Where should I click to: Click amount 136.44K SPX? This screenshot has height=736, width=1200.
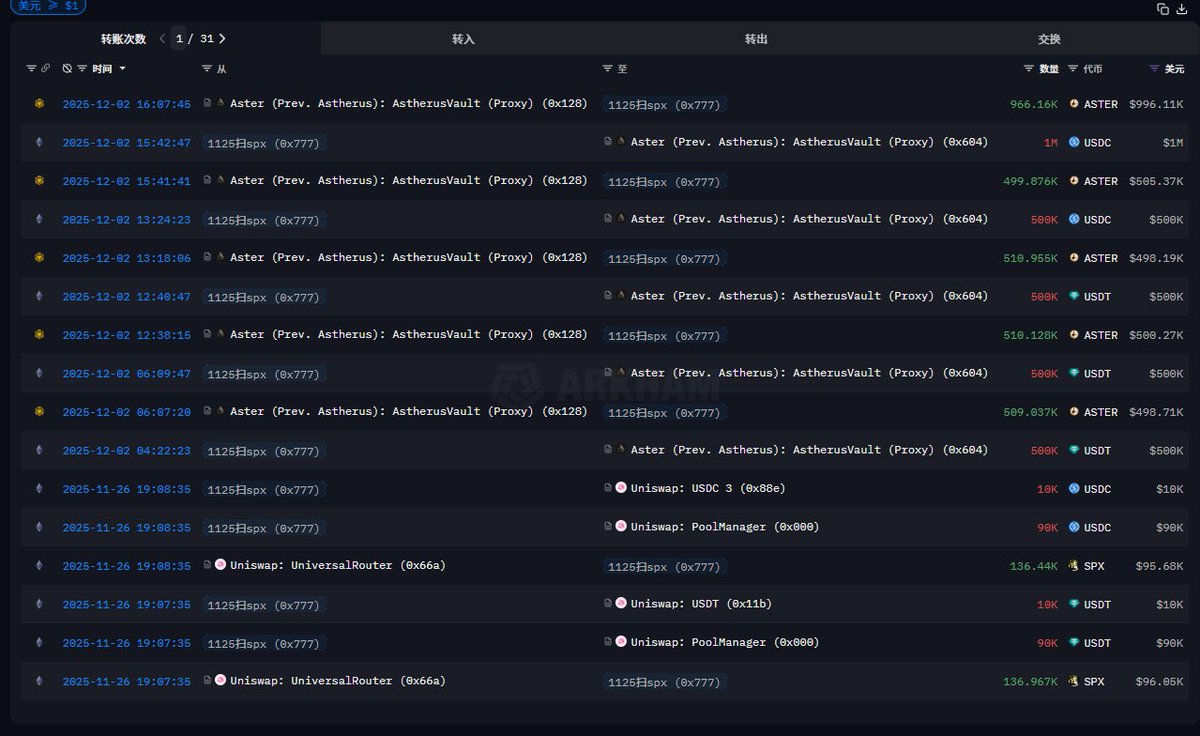pyautogui.click(x=1034, y=566)
